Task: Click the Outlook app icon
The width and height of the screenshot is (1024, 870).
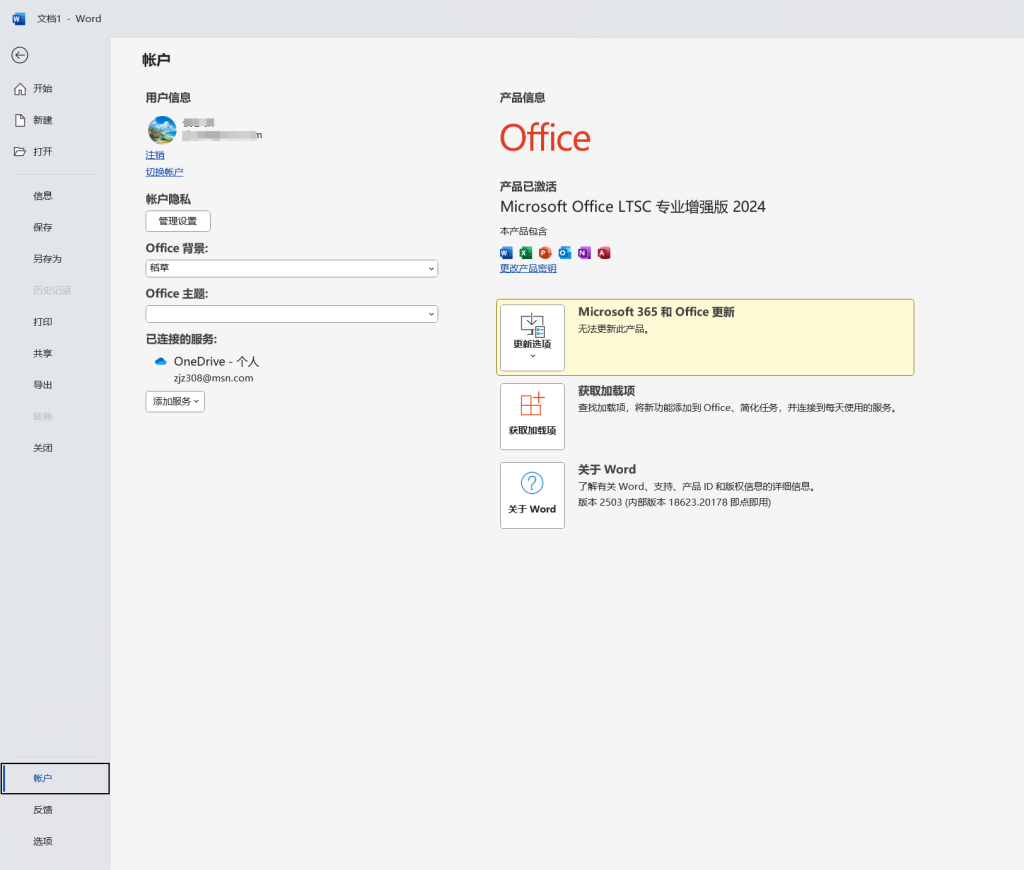Action: click(x=565, y=253)
